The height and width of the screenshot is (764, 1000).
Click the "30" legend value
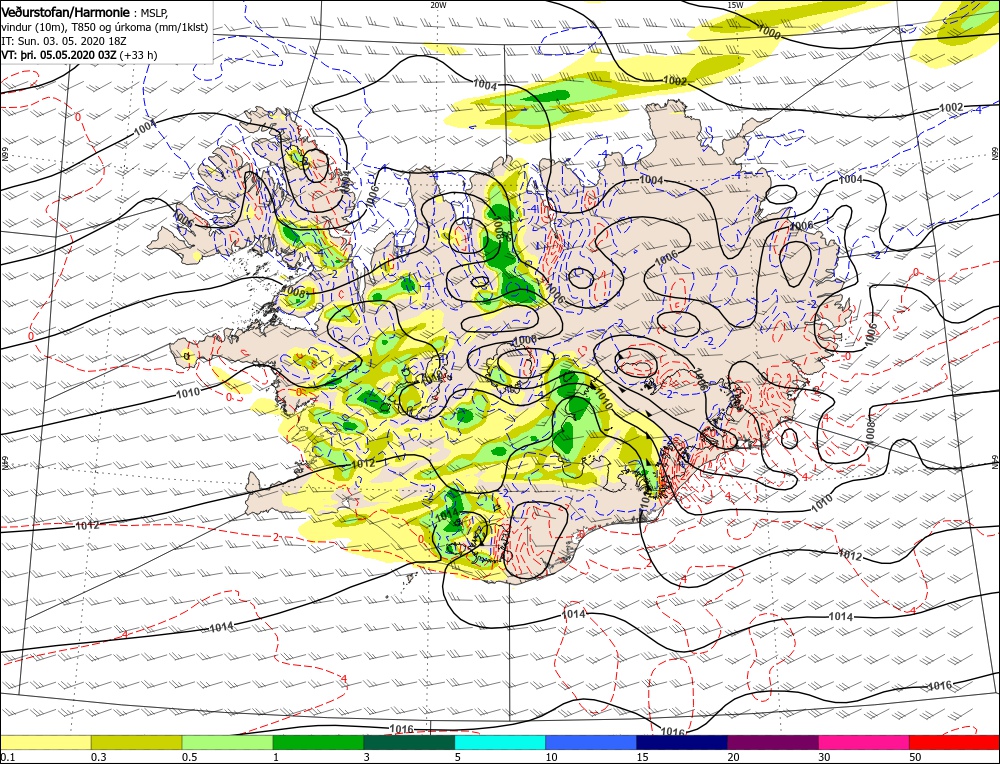pyautogui.click(x=824, y=757)
